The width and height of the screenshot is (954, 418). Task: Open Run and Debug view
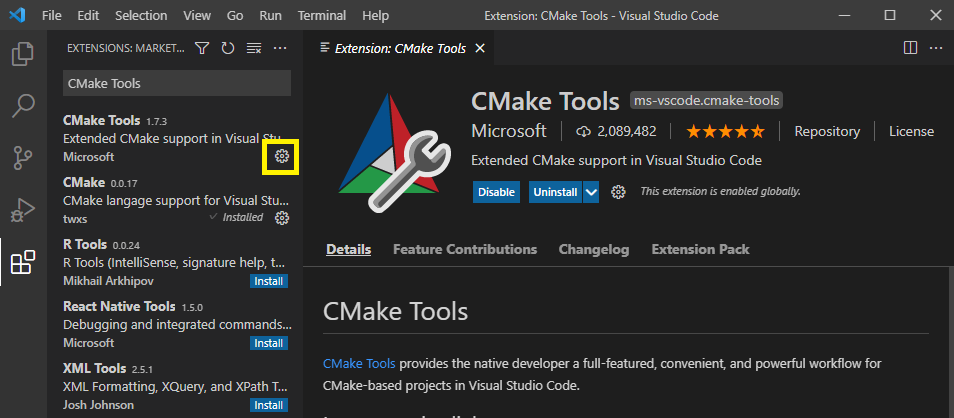click(22, 210)
